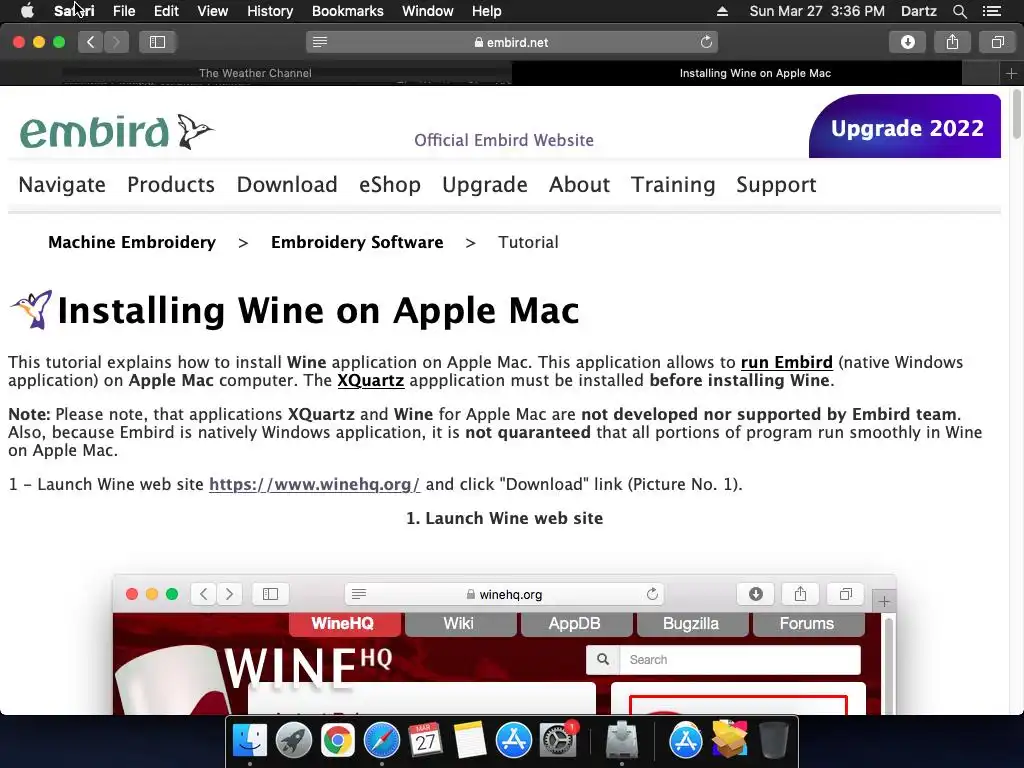Open Notes app in the Dock
Screen dimensions: 1024x768
[470, 740]
